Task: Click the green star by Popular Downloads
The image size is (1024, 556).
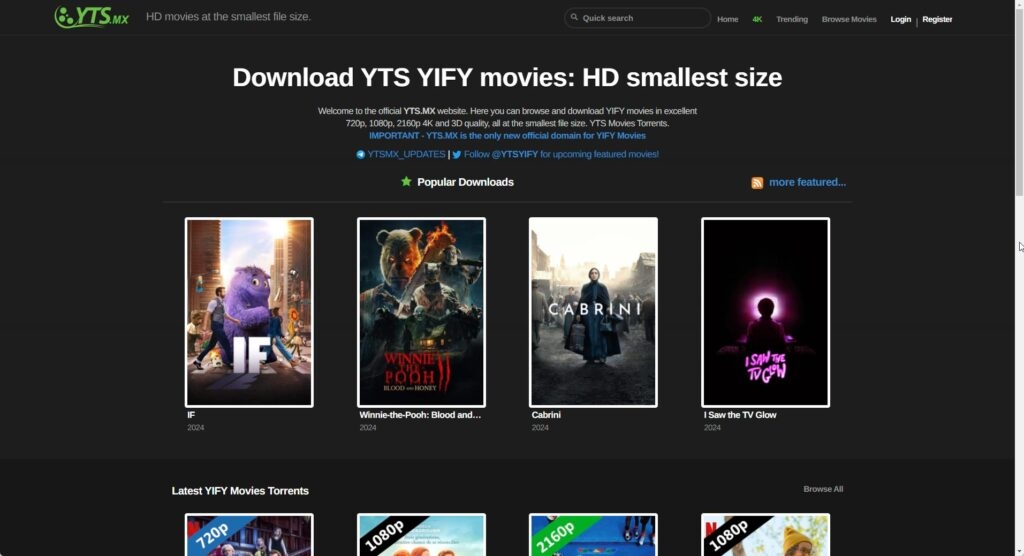Action: (406, 182)
